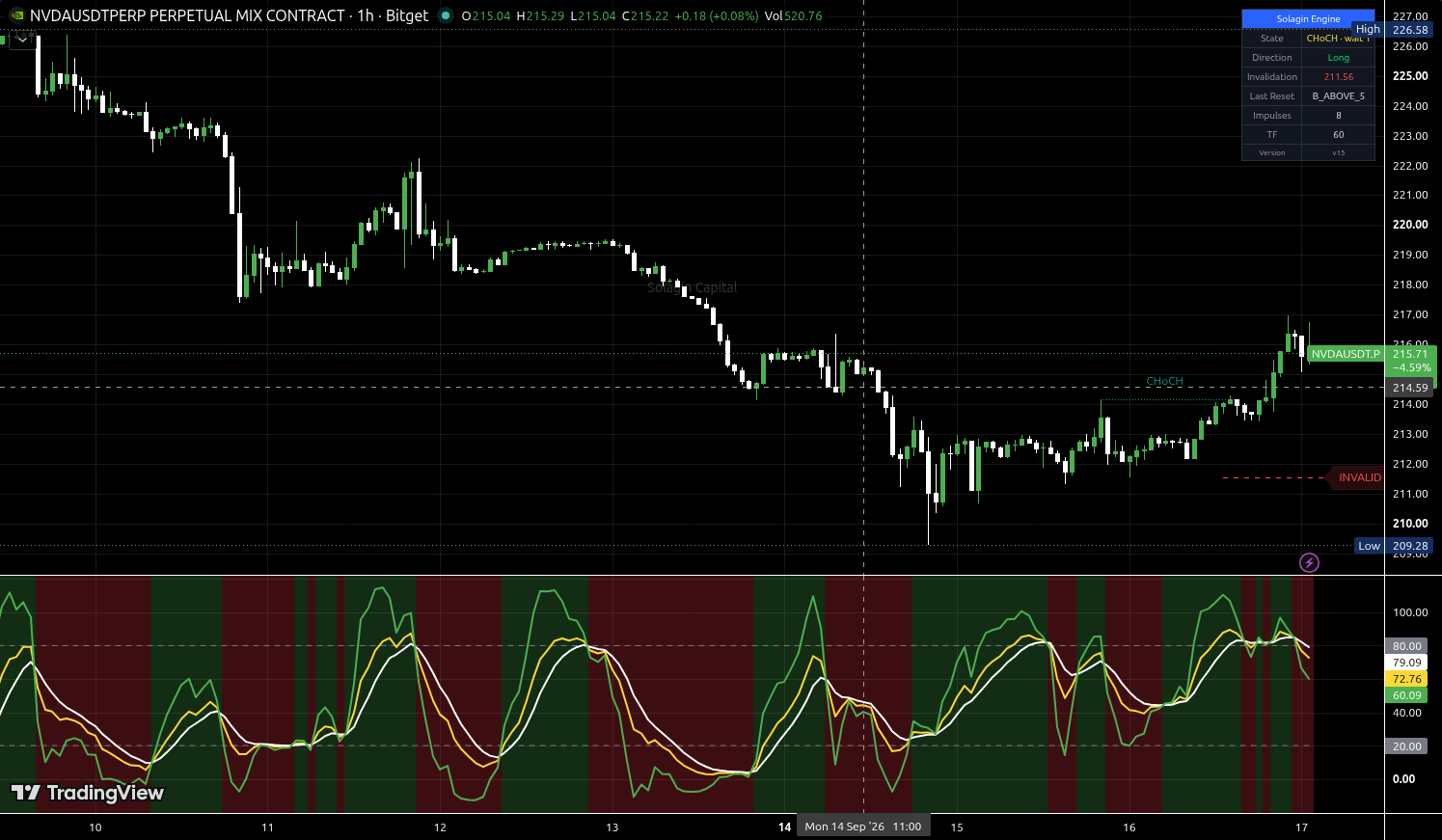Click the 210.00 price axis label
Viewport: 1442px width, 840px height.
point(1410,524)
